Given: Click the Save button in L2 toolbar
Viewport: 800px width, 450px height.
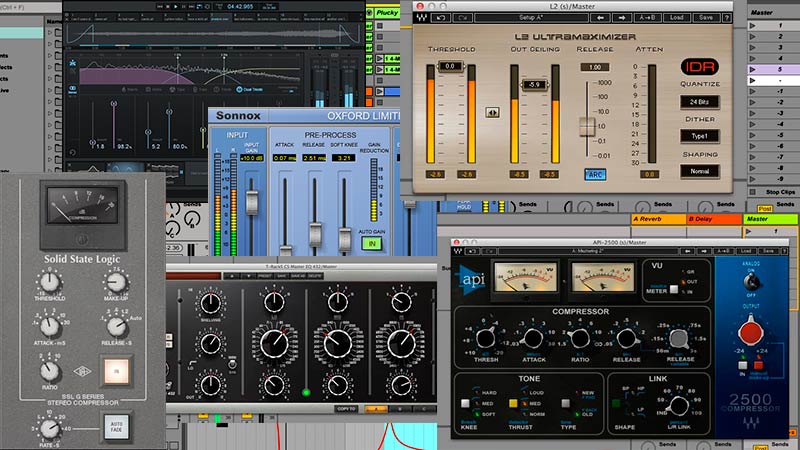Looking at the screenshot, I should coord(706,18).
